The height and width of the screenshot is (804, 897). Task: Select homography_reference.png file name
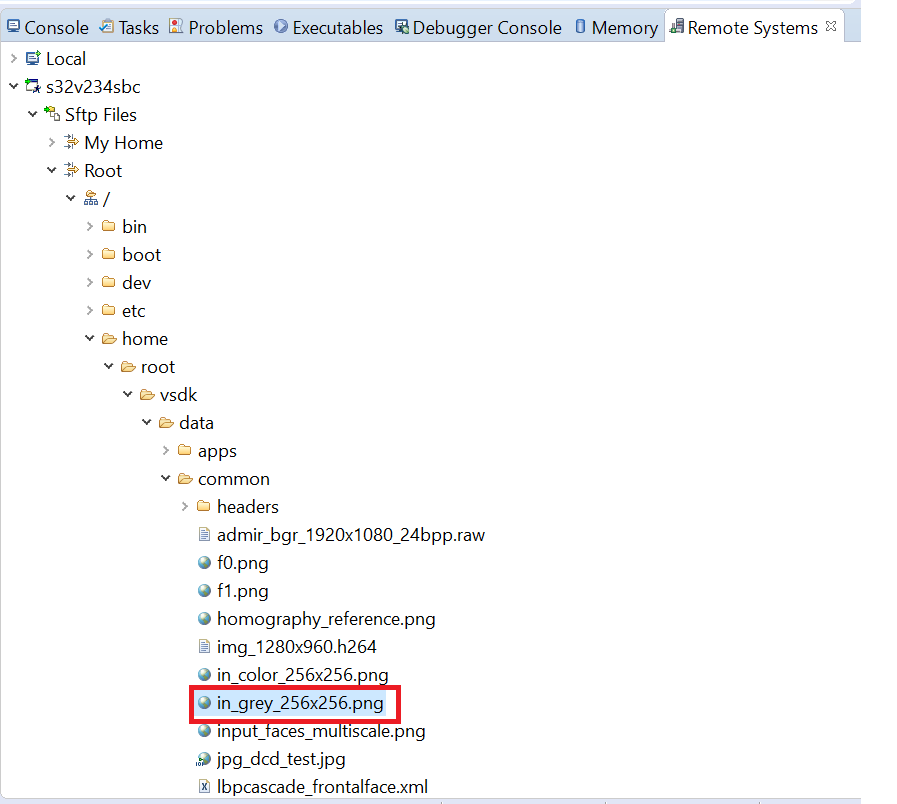(326, 619)
